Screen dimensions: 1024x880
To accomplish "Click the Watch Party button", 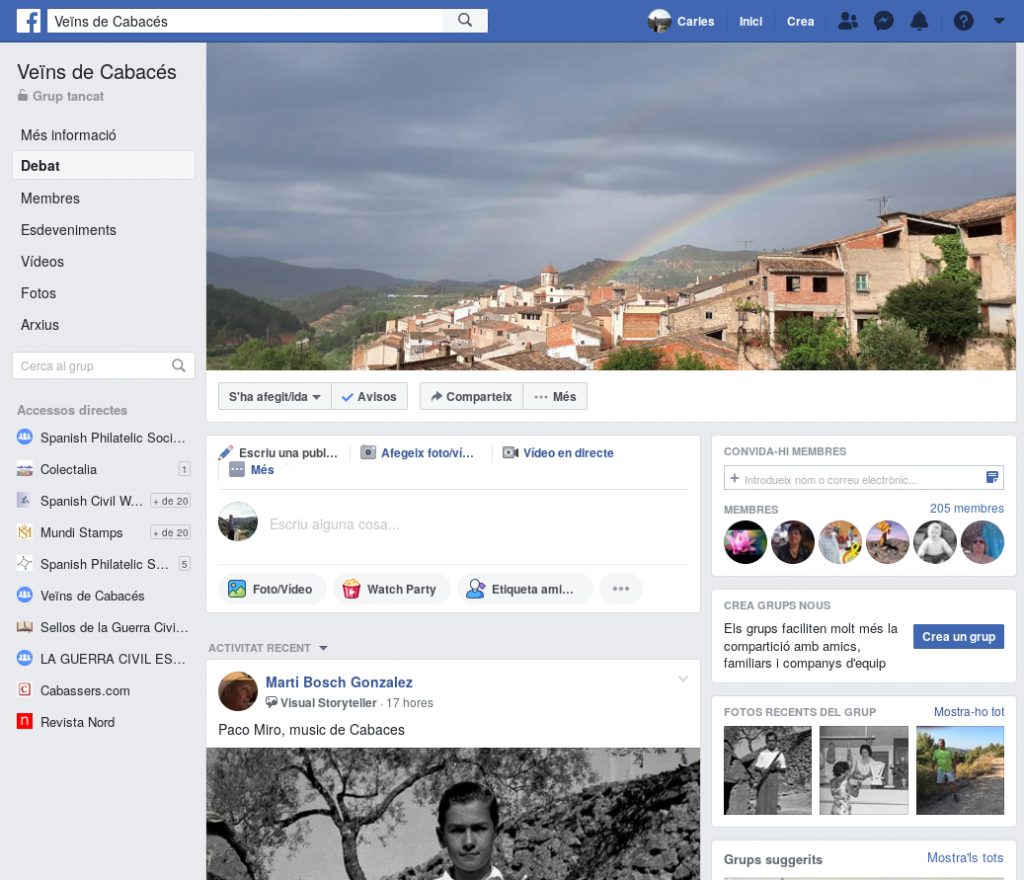I will coord(391,589).
